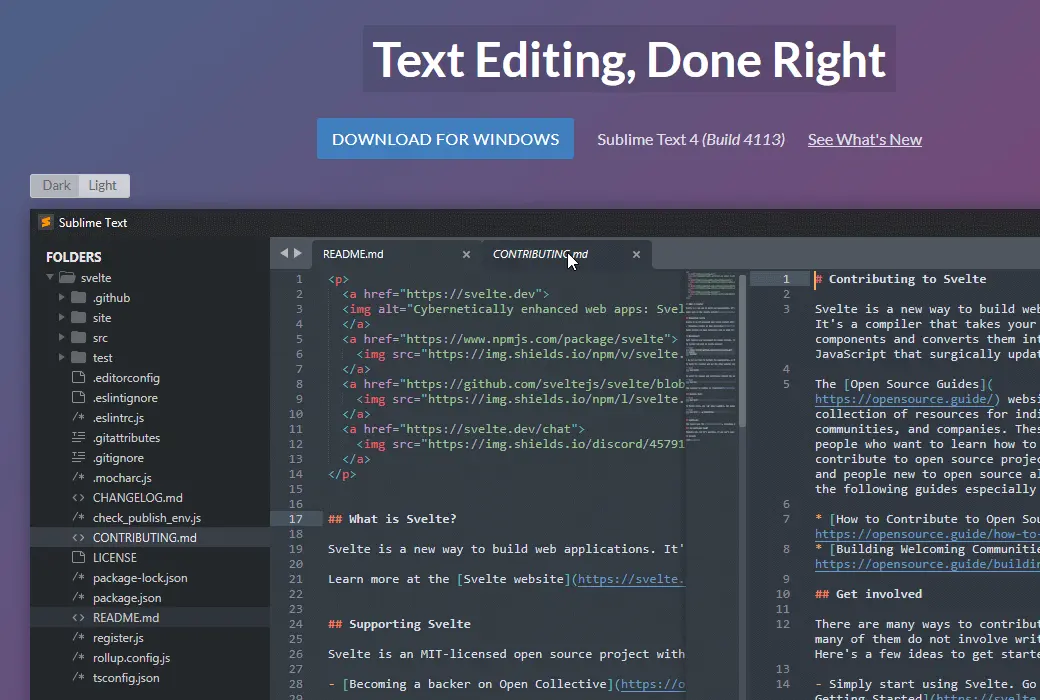Viewport: 1040px width, 700px height.
Task: Open the opensource.guide/buildin link on line 8
Action: pyautogui.click(x=927, y=564)
